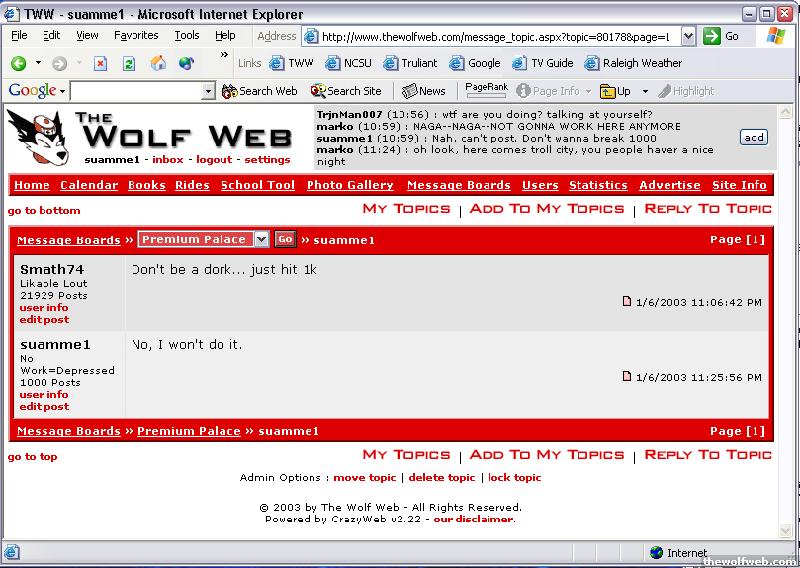
Task: Open Photo Gallery in site navigation
Action: tap(350, 185)
